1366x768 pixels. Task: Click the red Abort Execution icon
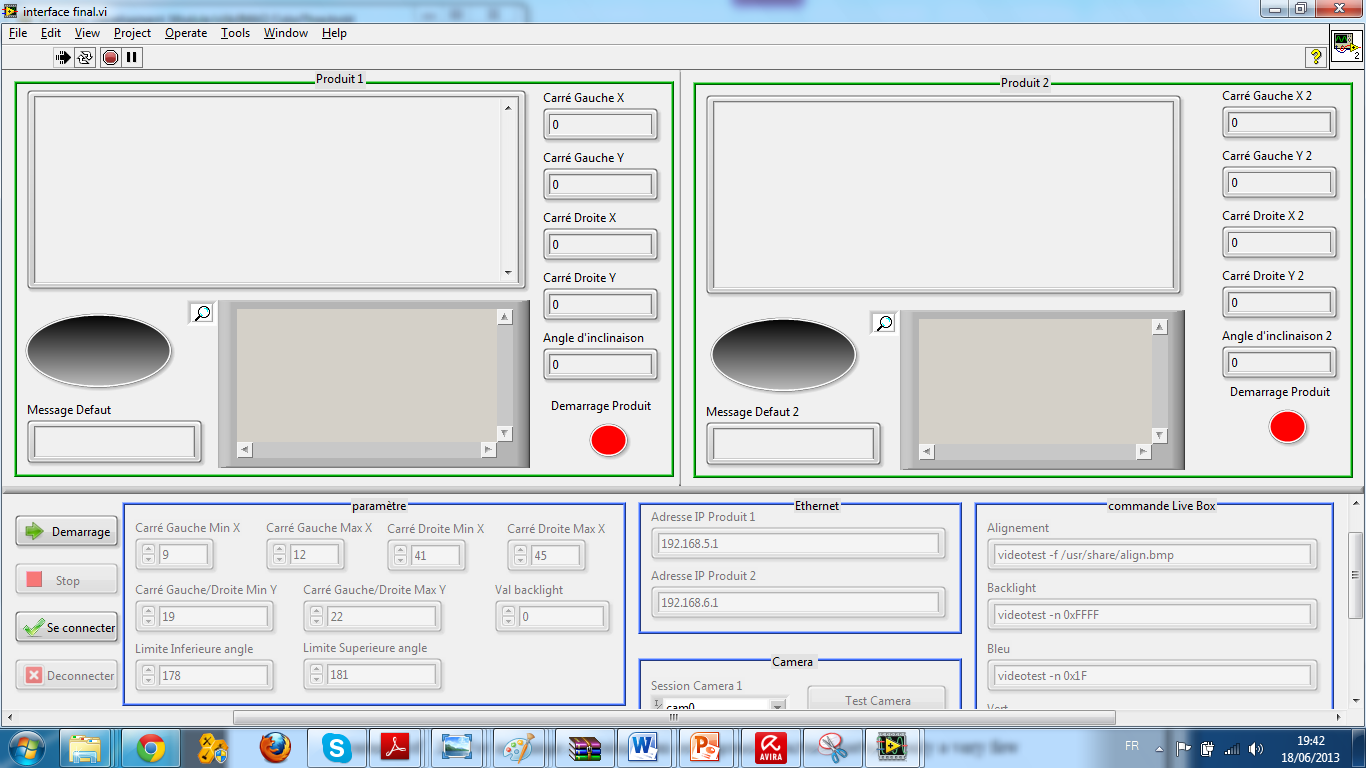point(110,58)
